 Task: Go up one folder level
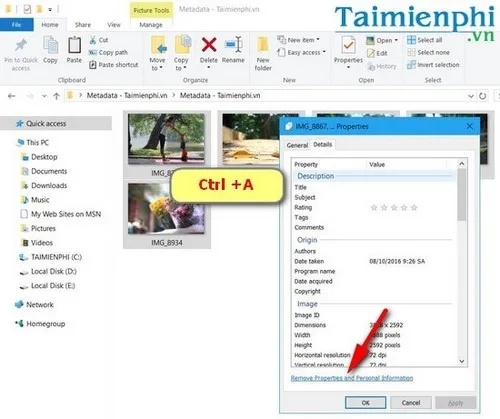pyautogui.click(x=56, y=96)
